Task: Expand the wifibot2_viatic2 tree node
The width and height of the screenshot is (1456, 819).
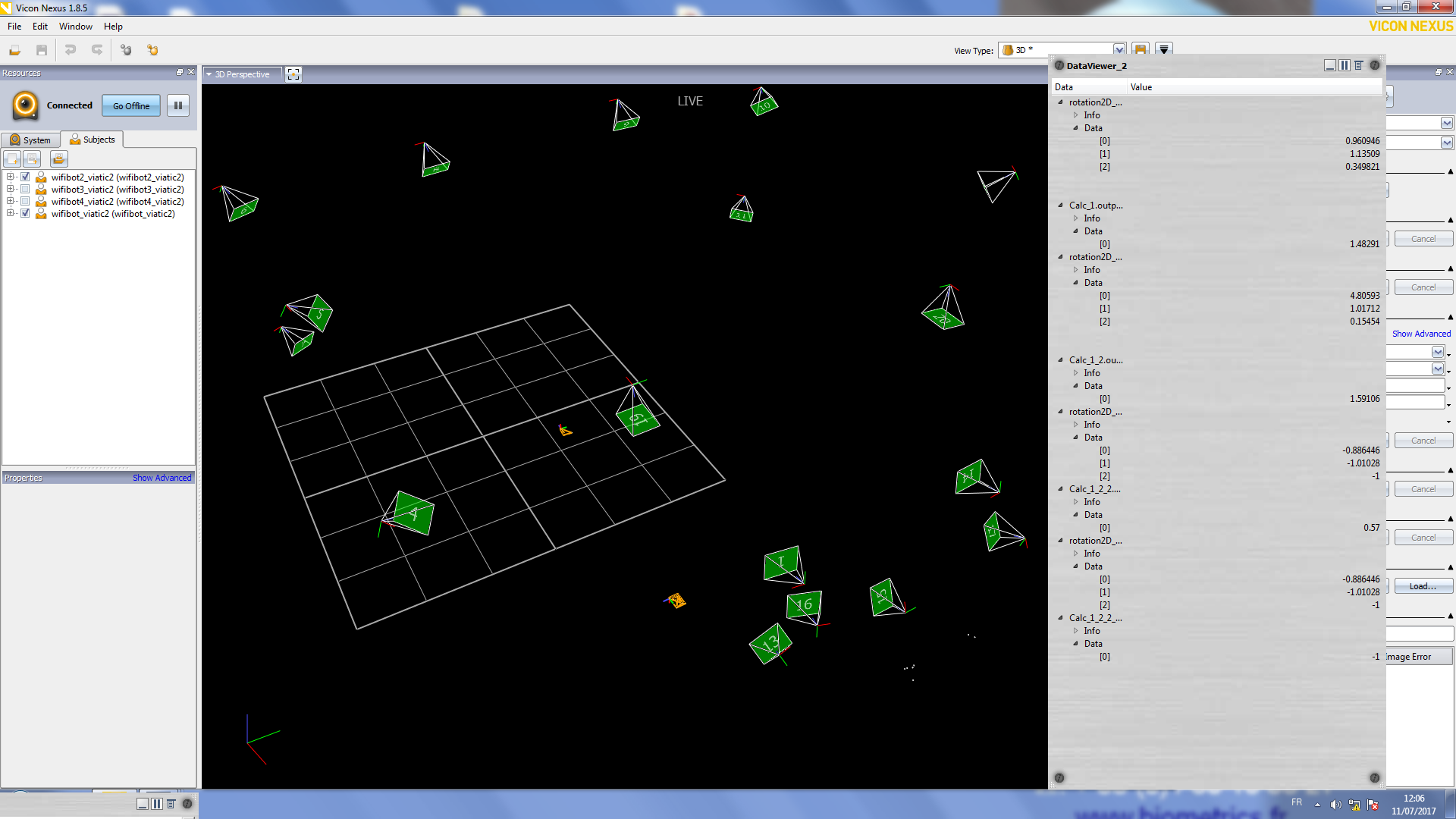Action: click(x=11, y=177)
